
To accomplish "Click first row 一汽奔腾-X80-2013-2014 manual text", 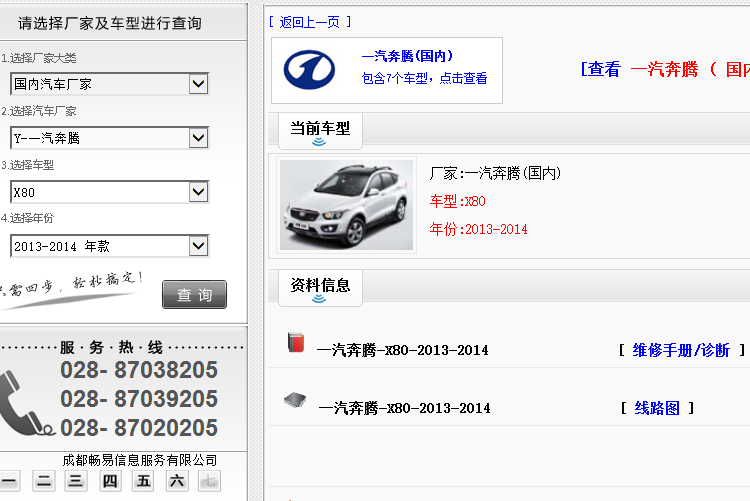I will click(x=402, y=351).
